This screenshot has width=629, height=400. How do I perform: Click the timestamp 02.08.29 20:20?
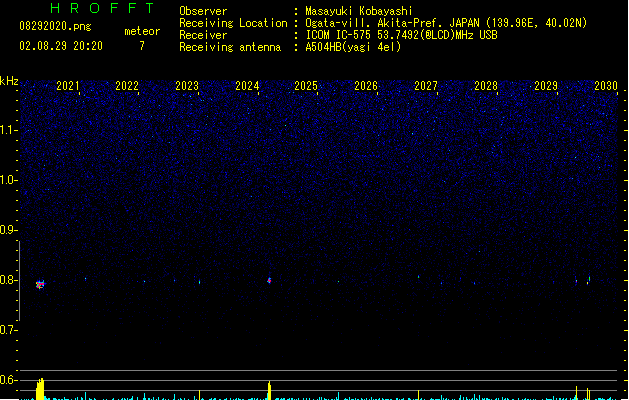61,46
